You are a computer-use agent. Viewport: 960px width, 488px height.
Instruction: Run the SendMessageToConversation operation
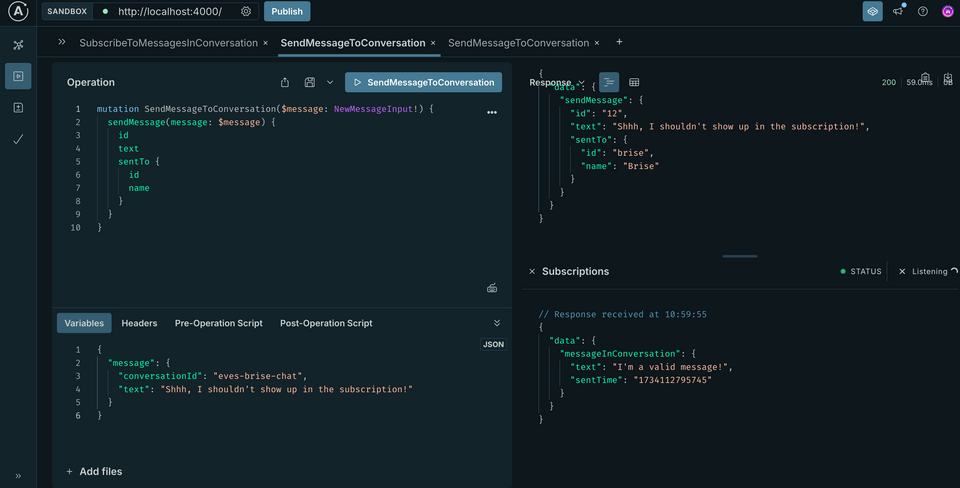click(423, 82)
